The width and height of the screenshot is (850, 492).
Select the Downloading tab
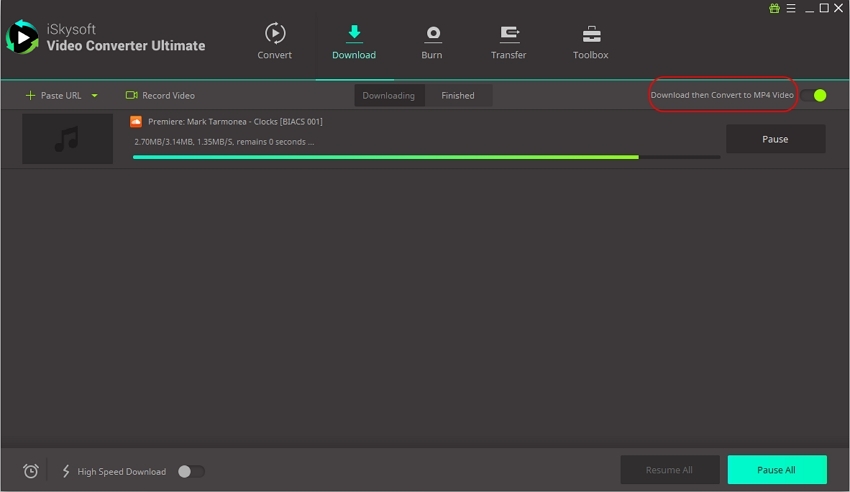click(x=389, y=96)
